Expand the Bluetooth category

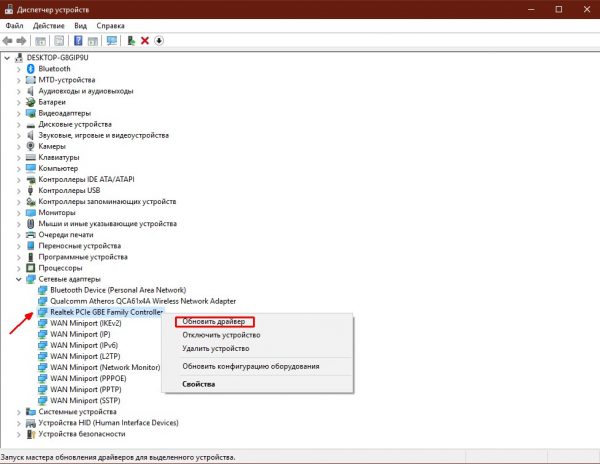19,69
